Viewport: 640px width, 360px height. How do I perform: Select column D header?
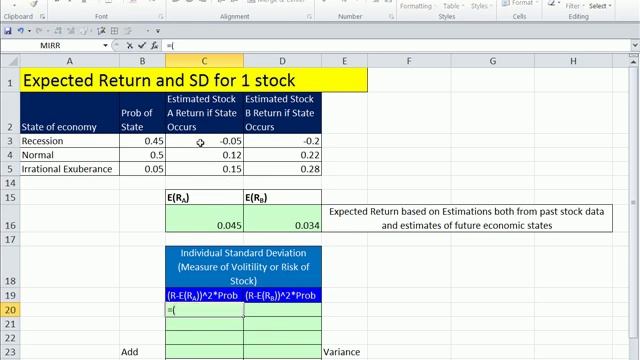(282, 61)
